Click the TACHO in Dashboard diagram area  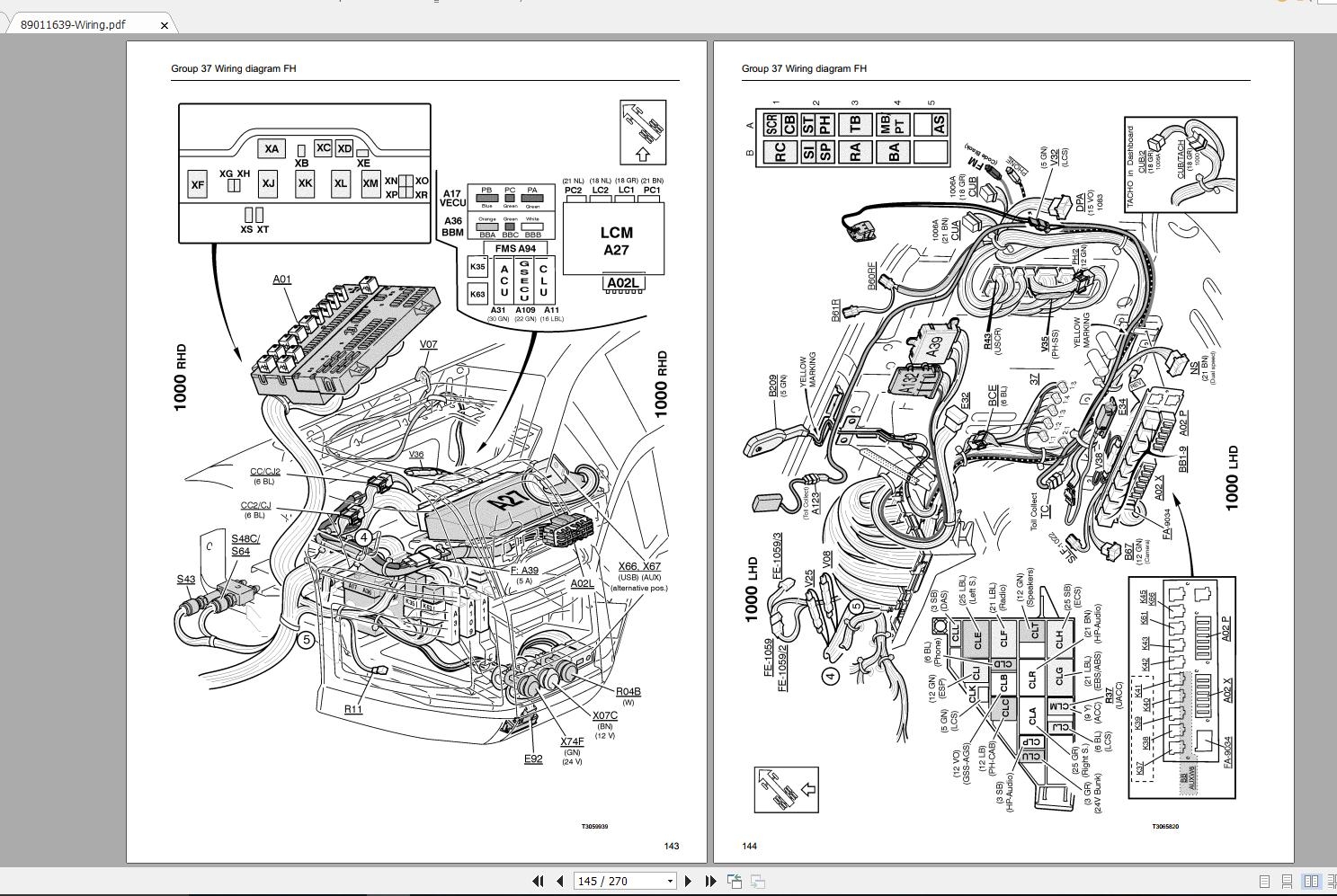[1181, 166]
